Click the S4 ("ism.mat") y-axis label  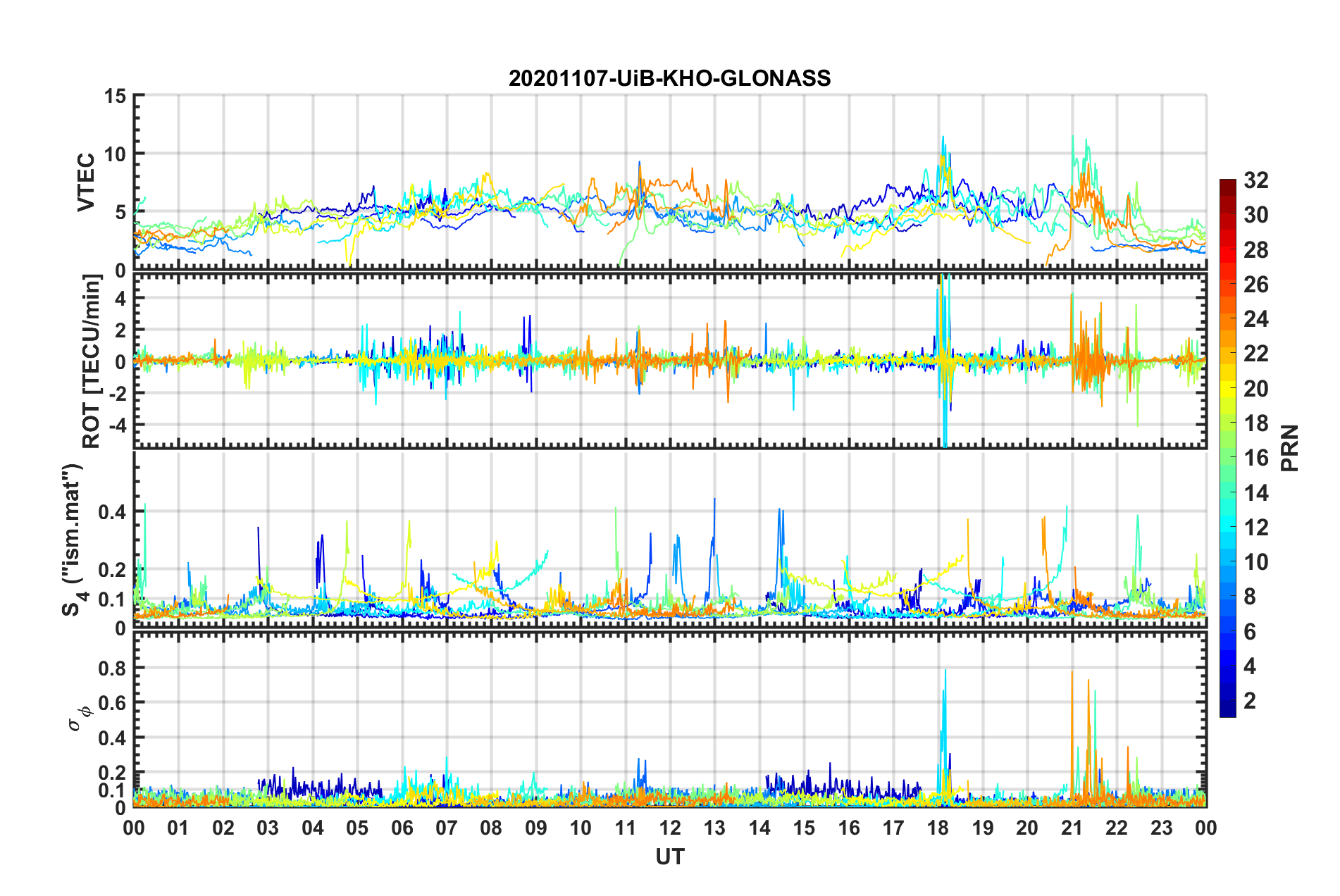(74, 540)
